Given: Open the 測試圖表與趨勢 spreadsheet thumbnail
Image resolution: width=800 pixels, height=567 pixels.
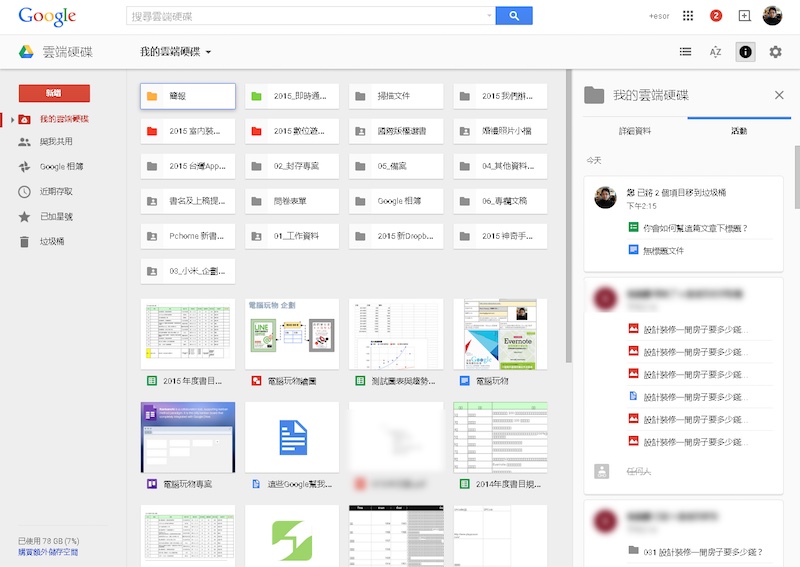Looking at the screenshot, I should pos(396,334).
